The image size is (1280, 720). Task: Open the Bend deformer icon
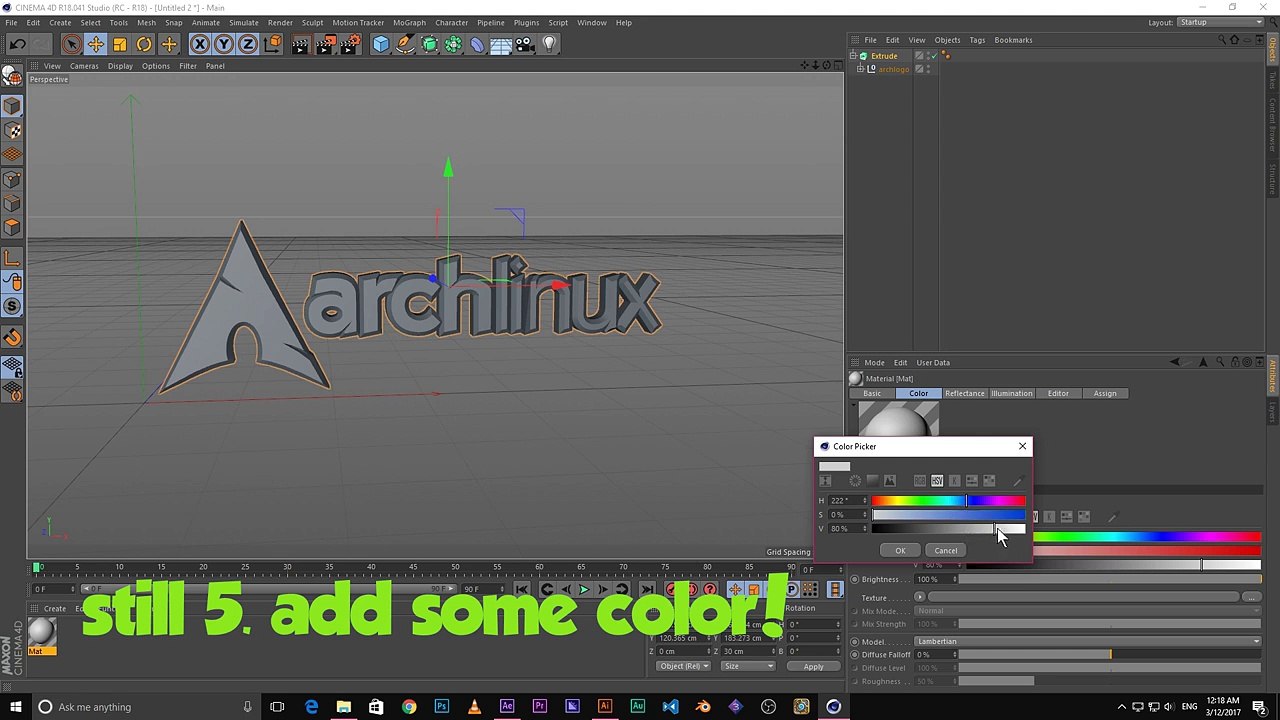pyautogui.click(x=477, y=44)
